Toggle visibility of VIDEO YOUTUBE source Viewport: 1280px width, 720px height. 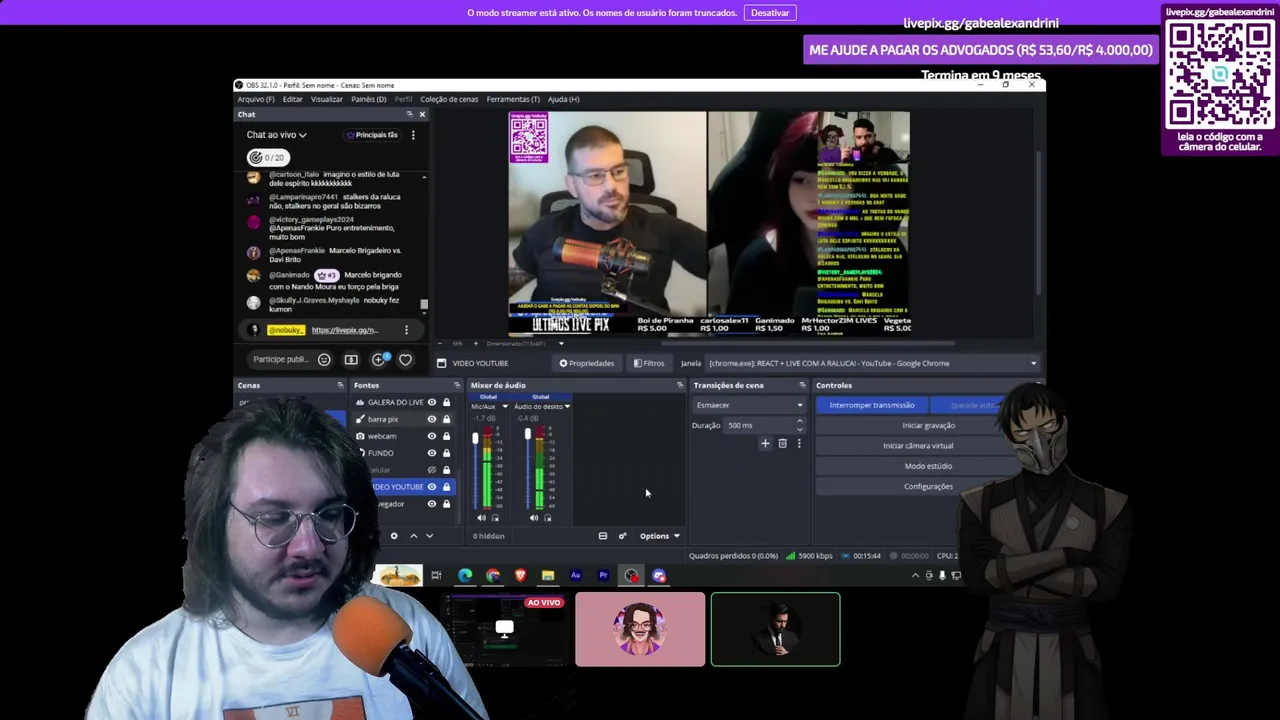pos(432,487)
